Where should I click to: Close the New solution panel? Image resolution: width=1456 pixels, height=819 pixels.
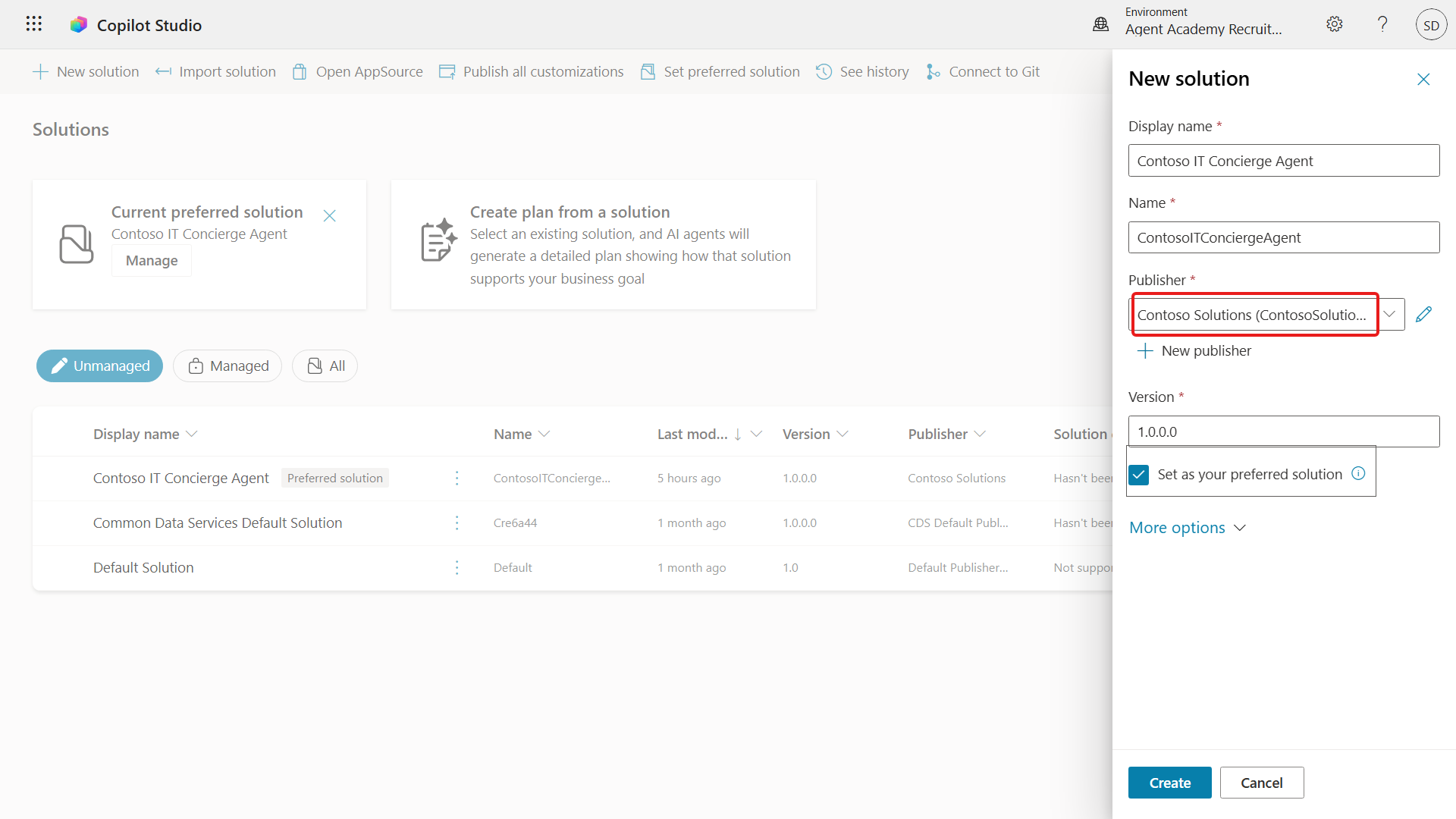[1423, 79]
